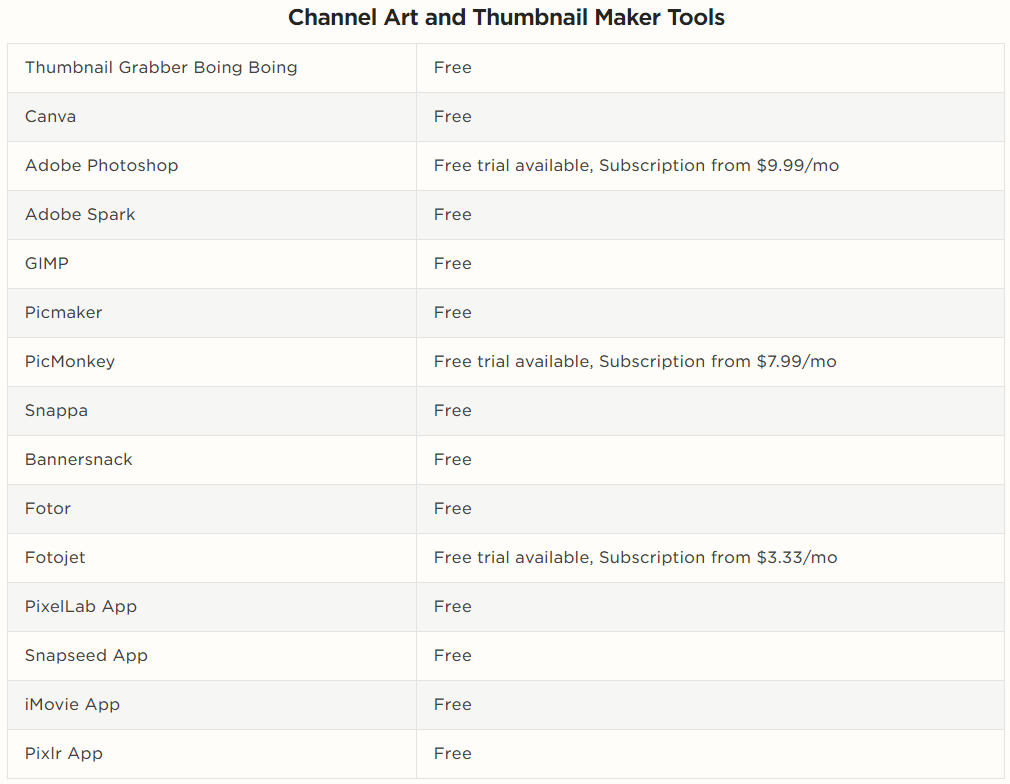
Task: Choose the Picmaker entry
Action: pos(64,312)
